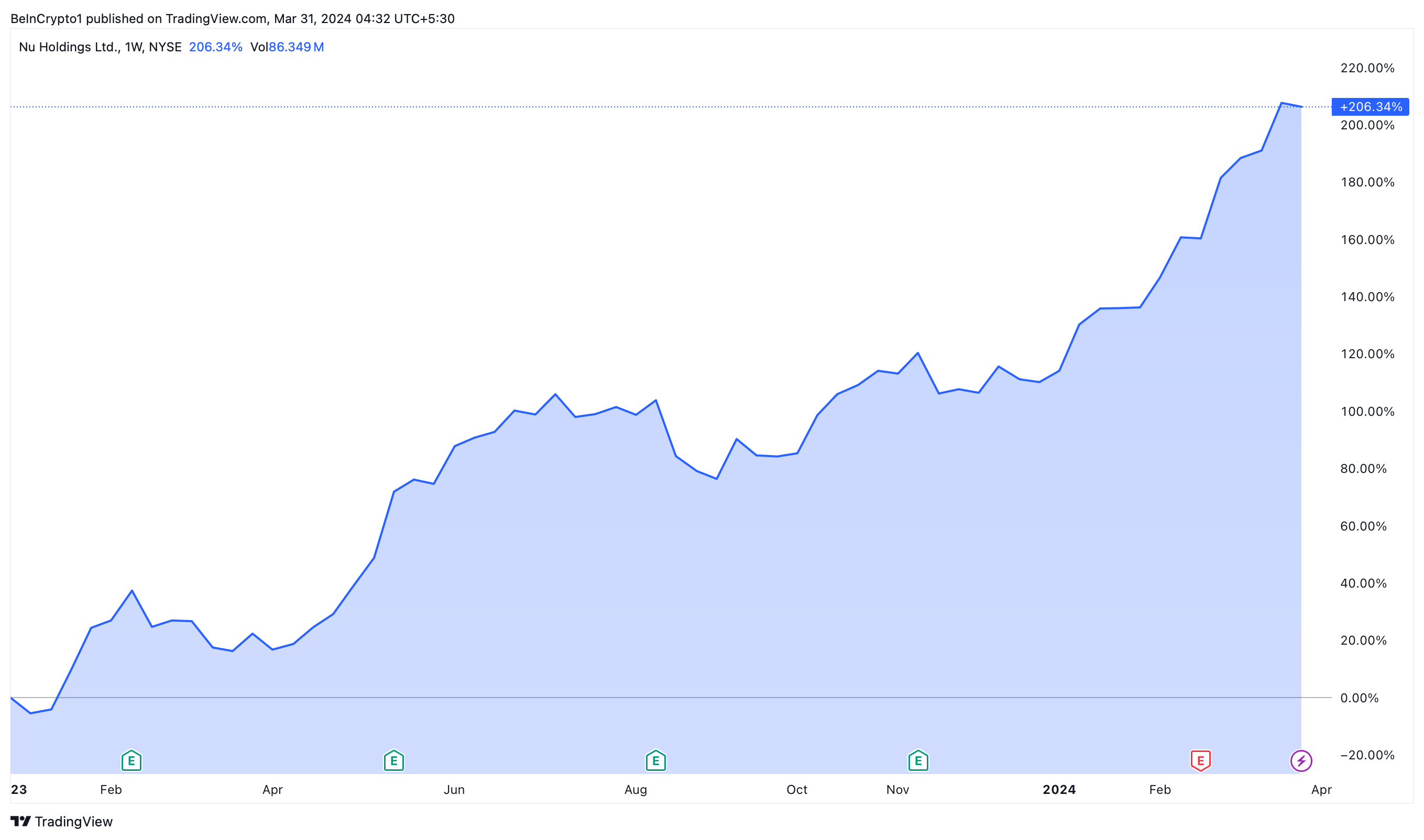Open the TradingView text link at the bottom

[73, 821]
